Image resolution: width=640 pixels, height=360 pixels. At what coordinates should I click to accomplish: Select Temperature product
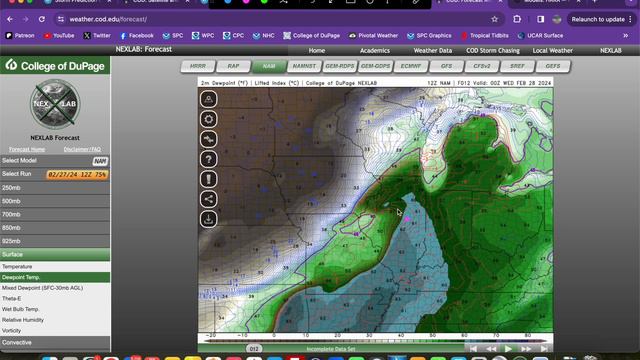[55, 267]
